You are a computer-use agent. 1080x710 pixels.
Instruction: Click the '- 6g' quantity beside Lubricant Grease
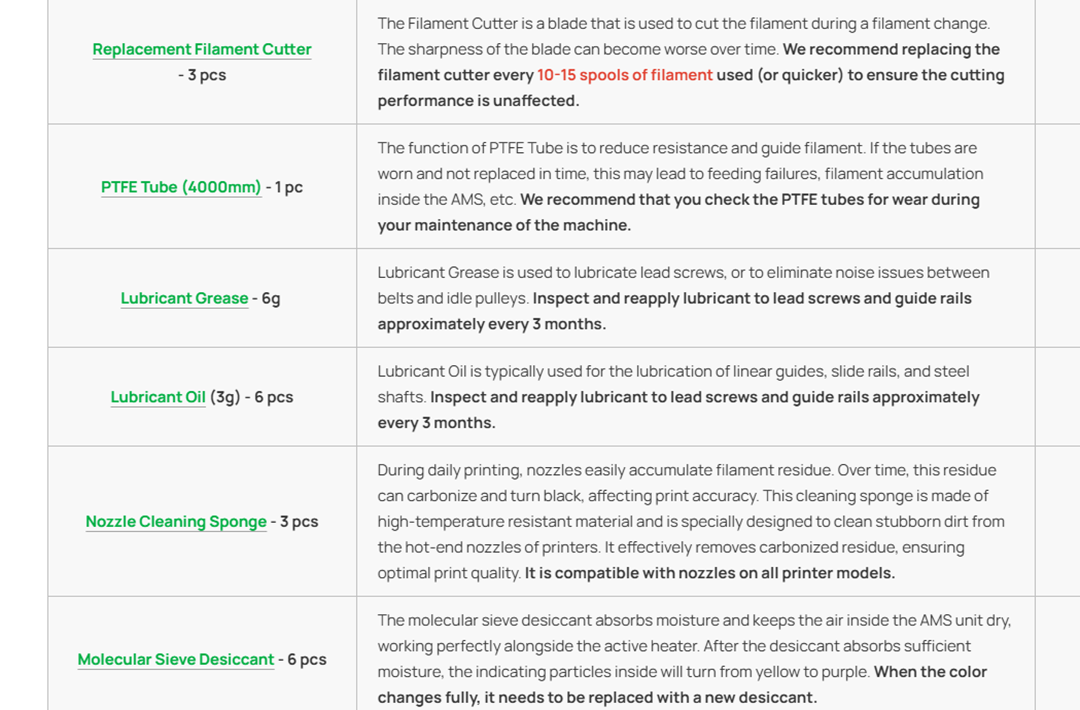[267, 298]
